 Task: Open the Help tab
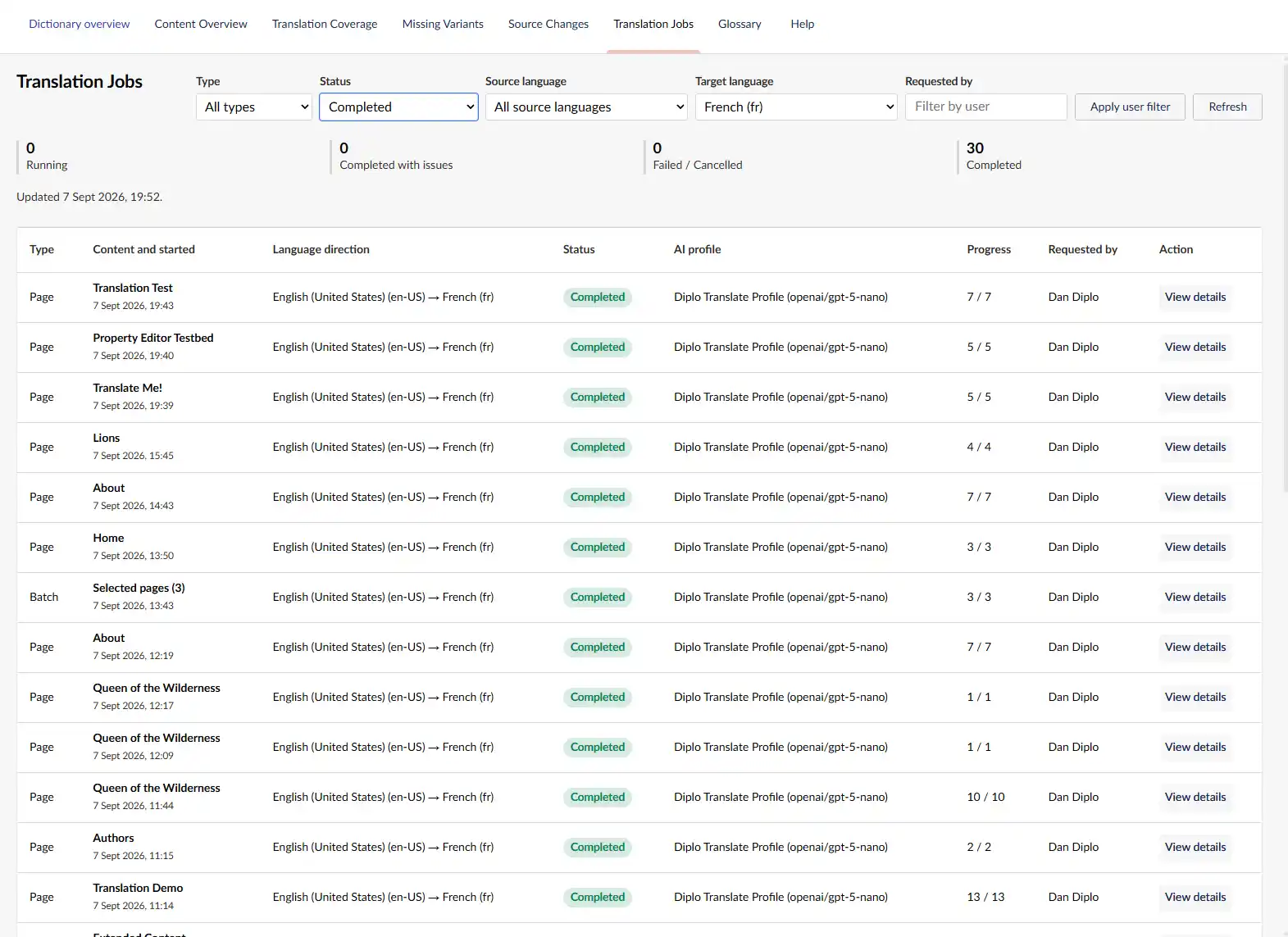(803, 24)
